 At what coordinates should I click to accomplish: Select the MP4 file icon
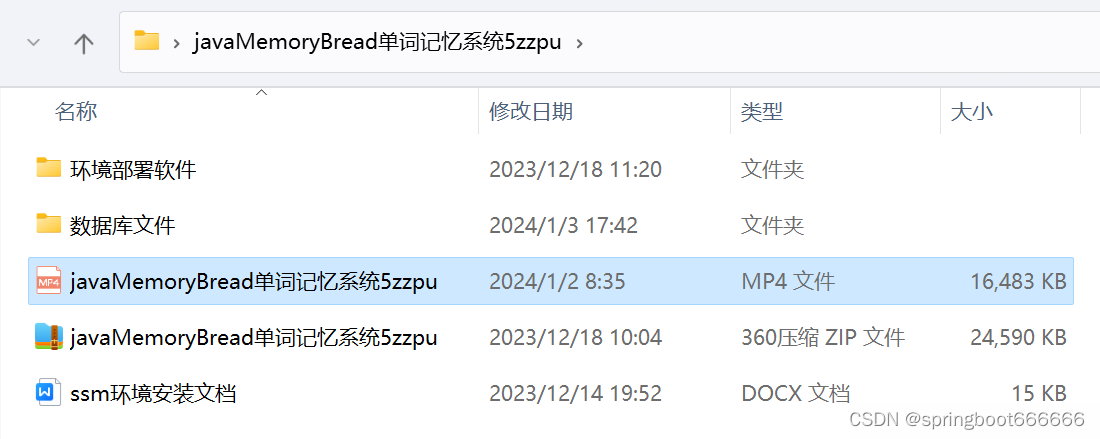48,281
